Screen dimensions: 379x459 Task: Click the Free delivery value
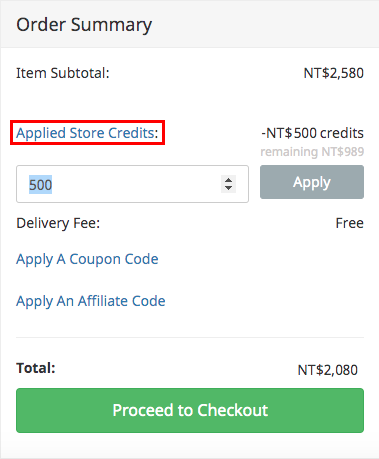click(349, 223)
